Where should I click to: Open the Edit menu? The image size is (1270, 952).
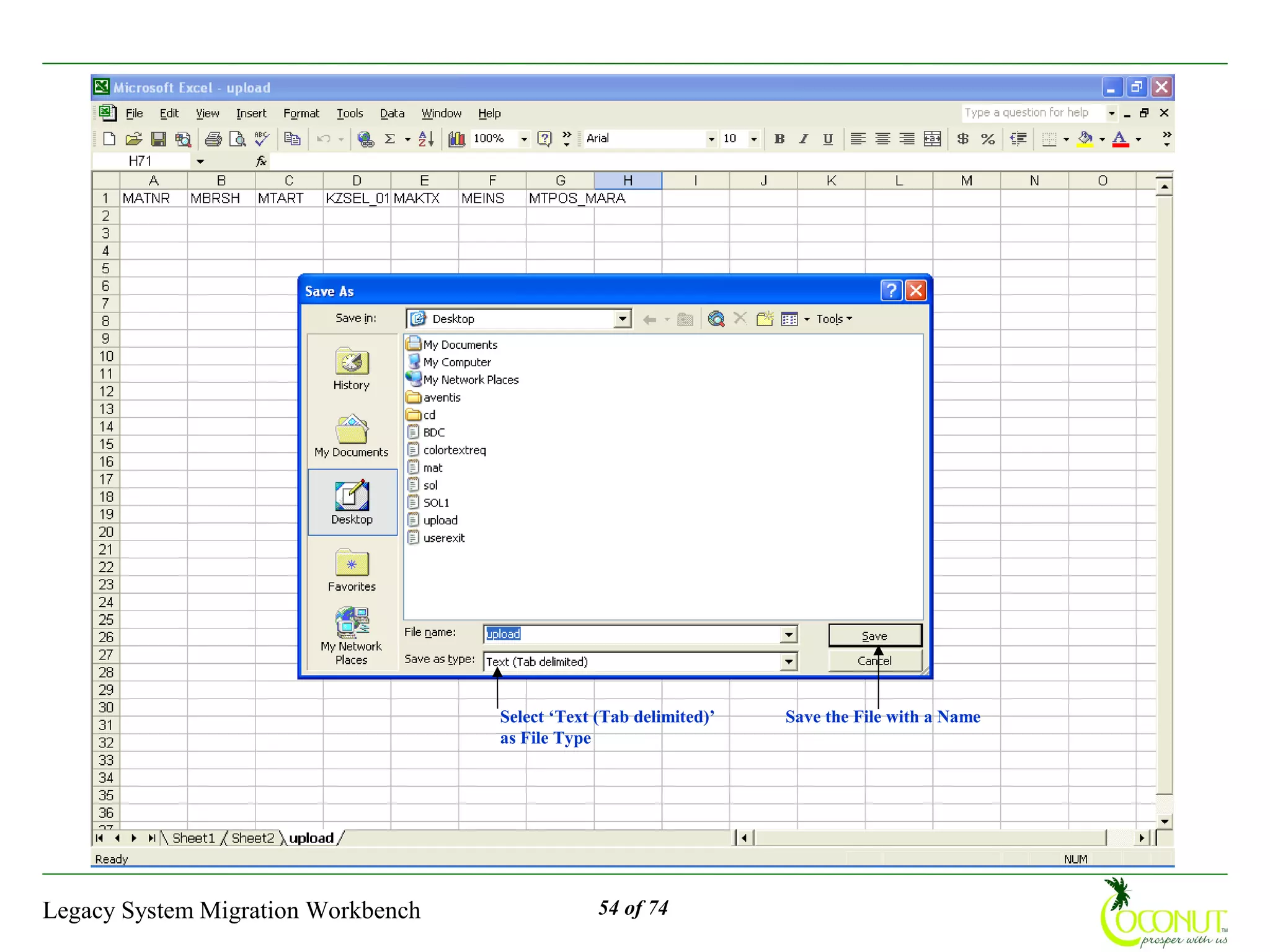tap(169, 113)
